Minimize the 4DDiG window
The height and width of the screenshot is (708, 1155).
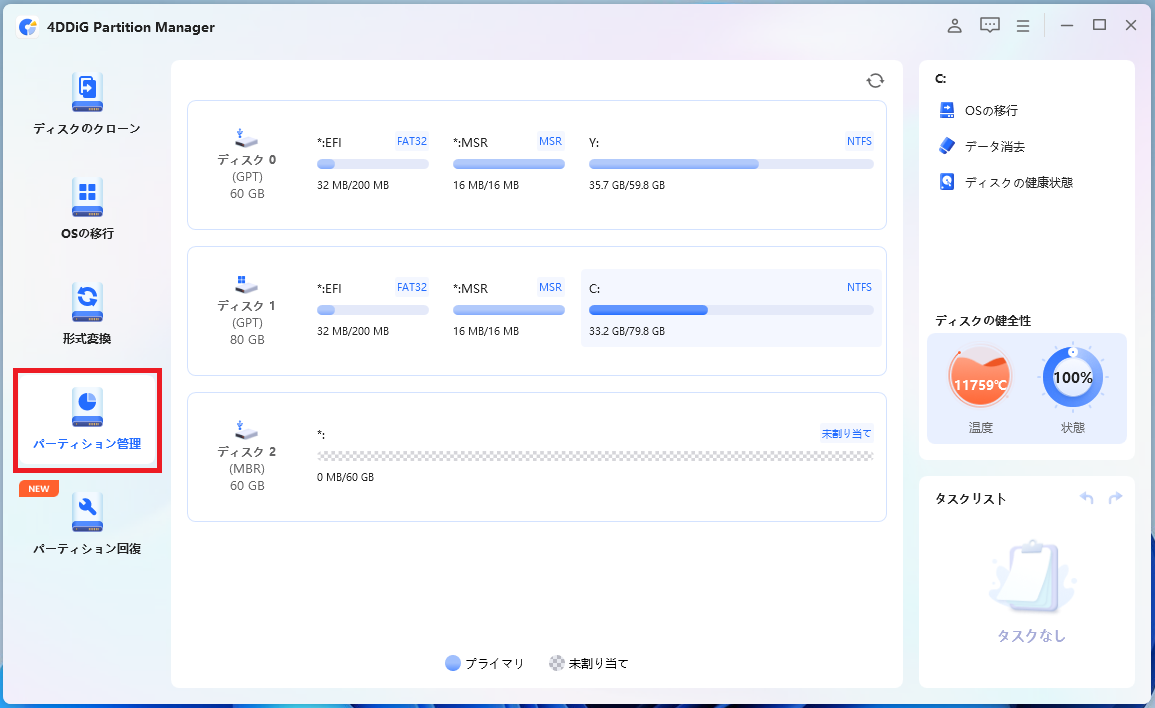coord(1066,26)
